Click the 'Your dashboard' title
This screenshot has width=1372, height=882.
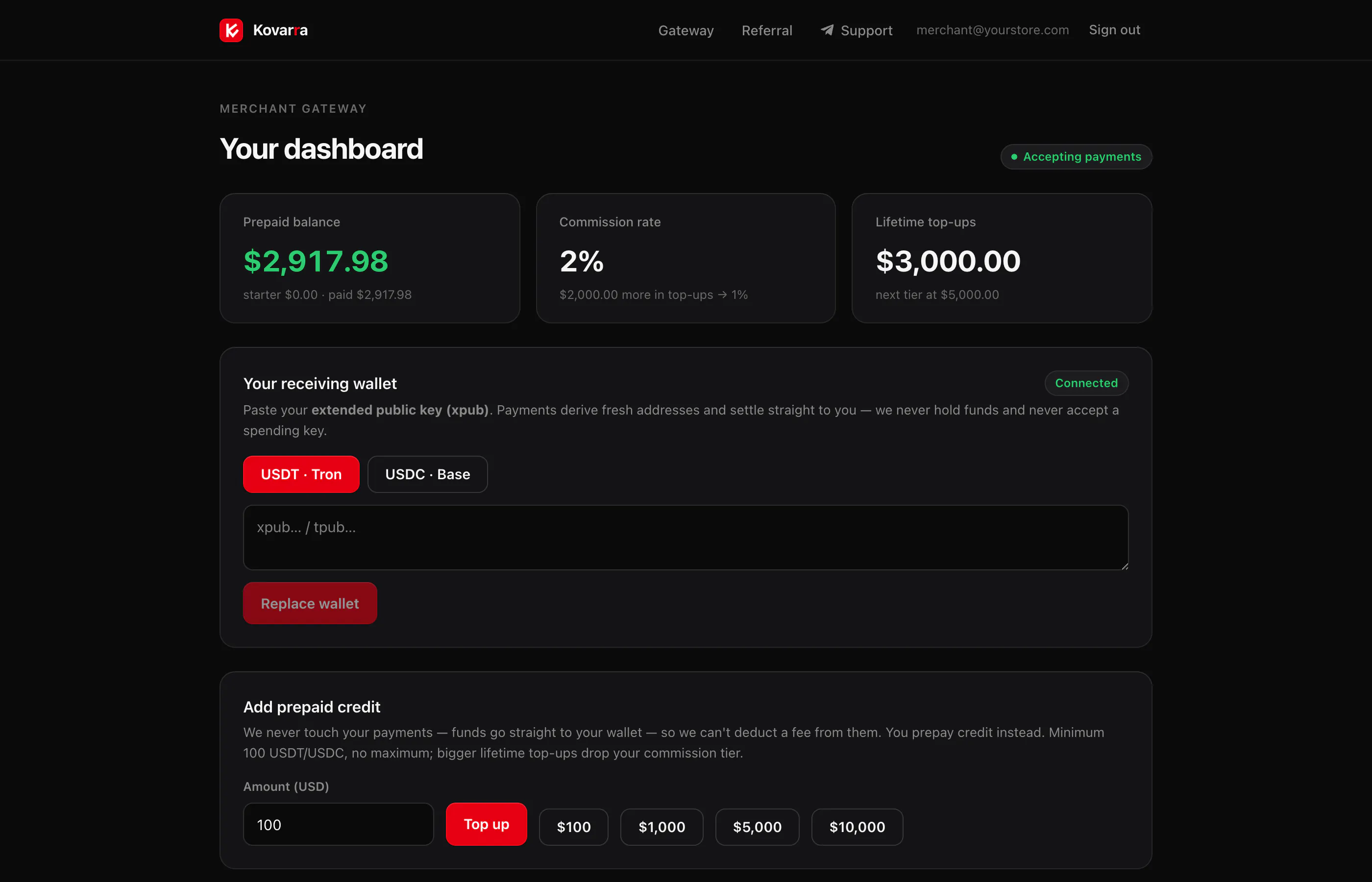(x=321, y=149)
